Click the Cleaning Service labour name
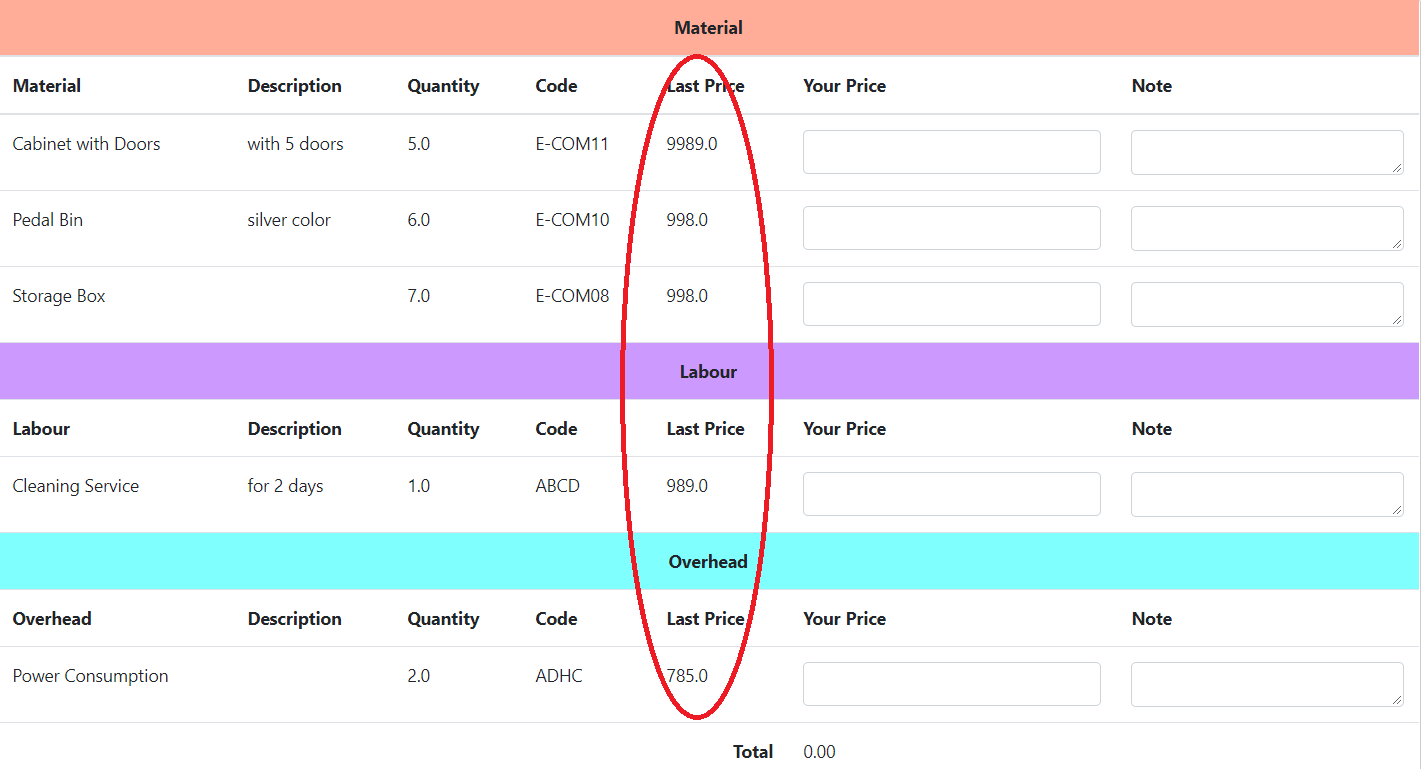1428x774 pixels. pyautogui.click(x=76, y=486)
